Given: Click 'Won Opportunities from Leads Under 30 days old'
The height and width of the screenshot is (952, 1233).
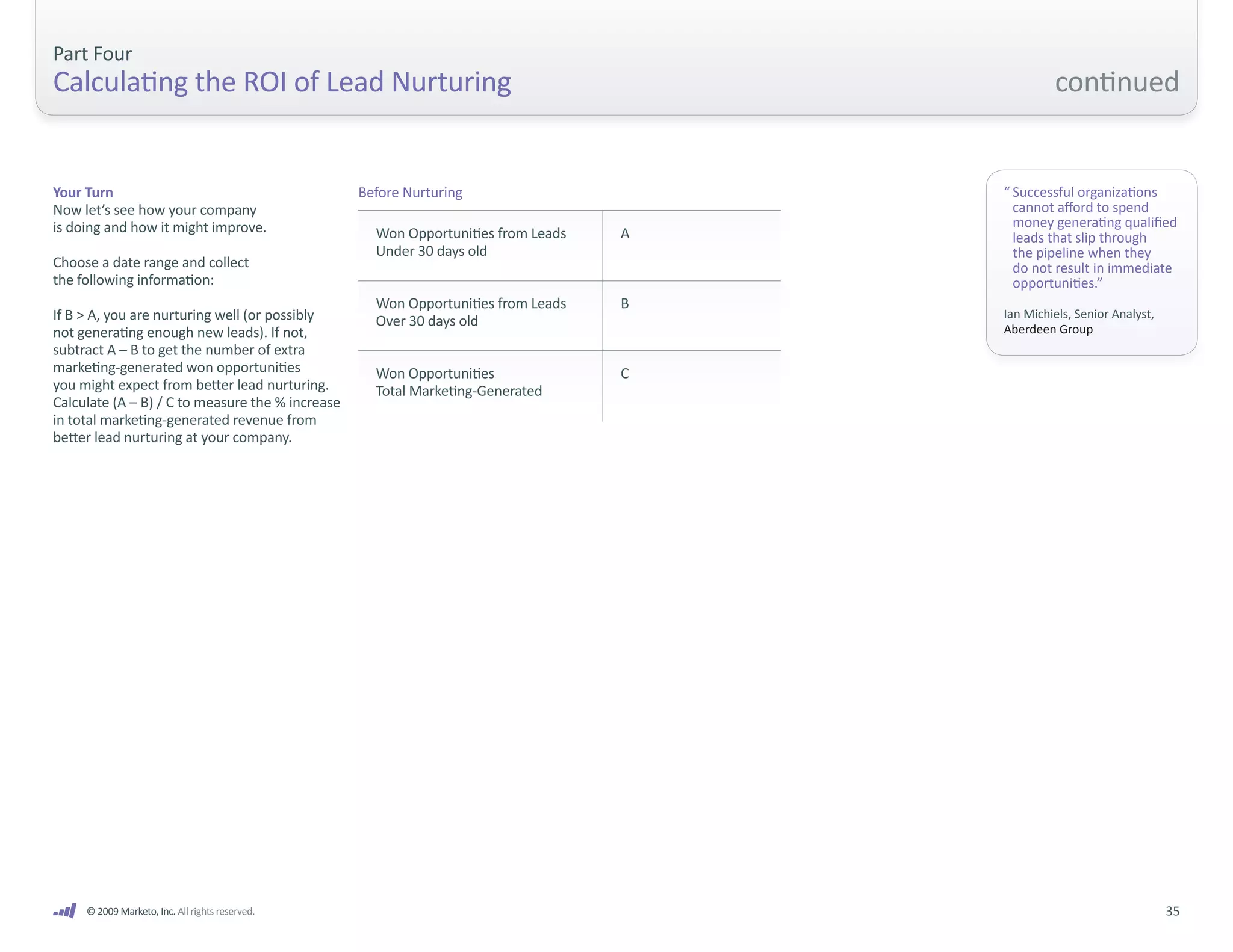Looking at the screenshot, I should pos(471,242).
